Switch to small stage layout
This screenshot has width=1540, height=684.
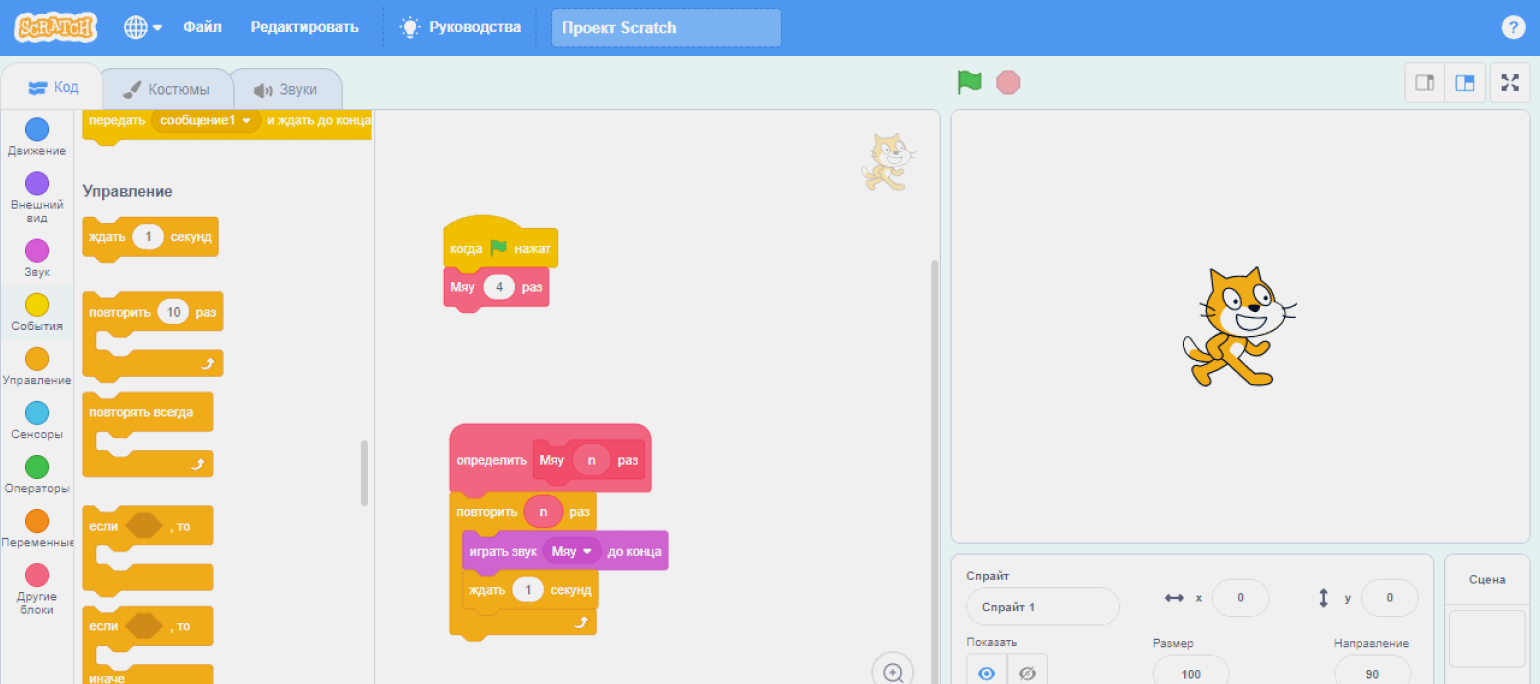(1425, 83)
